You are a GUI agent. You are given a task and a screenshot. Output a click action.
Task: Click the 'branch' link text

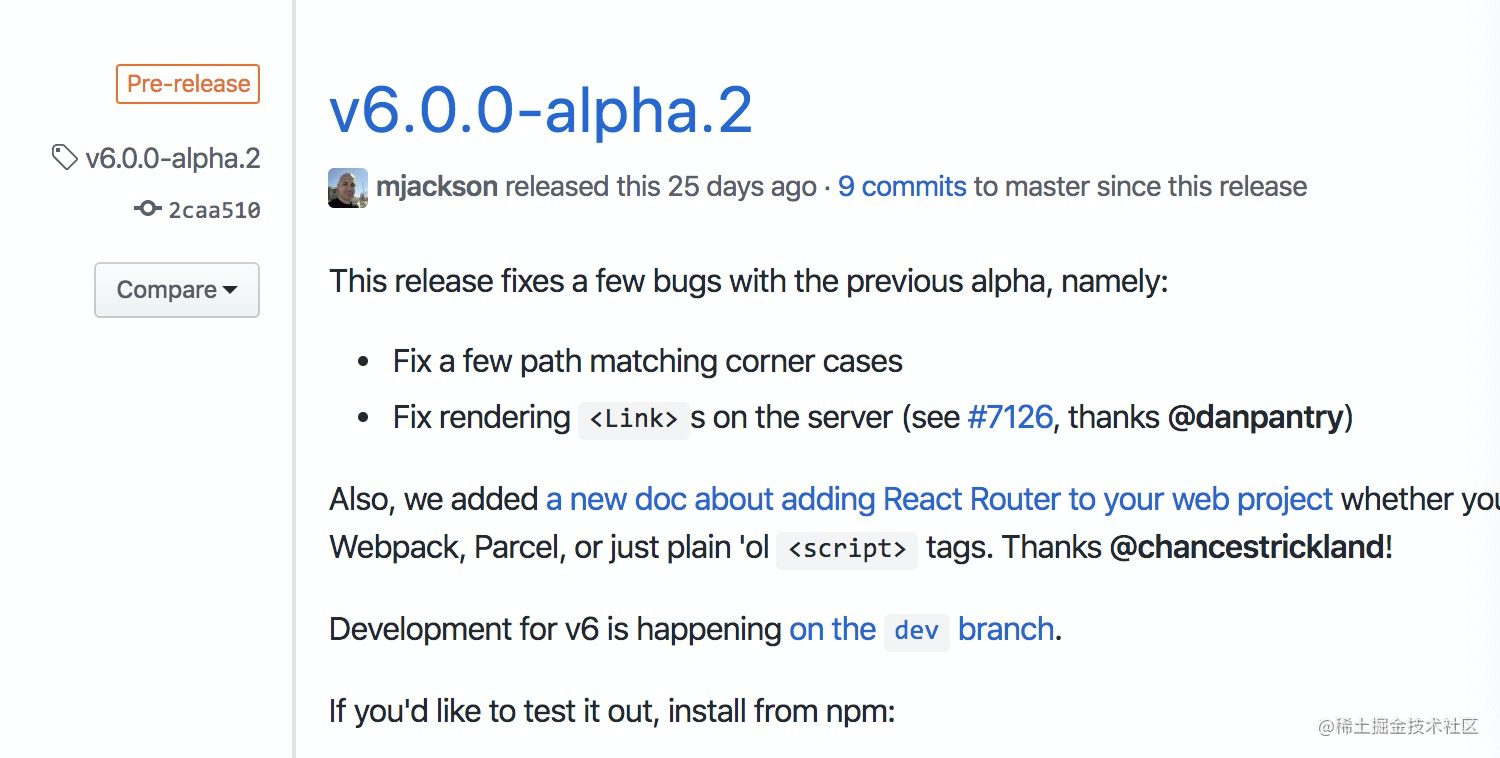[x=1006, y=629]
